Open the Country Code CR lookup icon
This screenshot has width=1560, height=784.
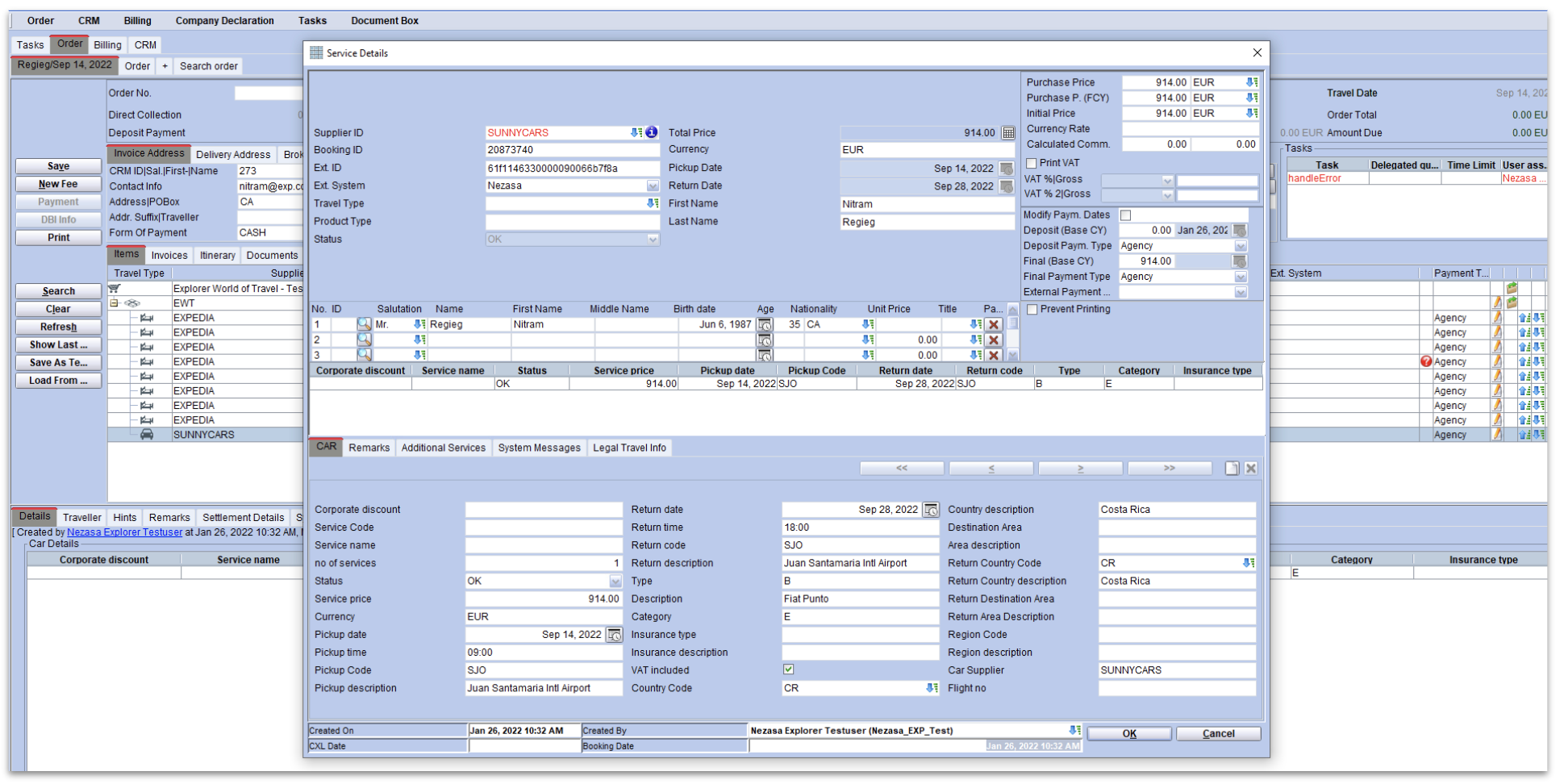tap(932, 688)
